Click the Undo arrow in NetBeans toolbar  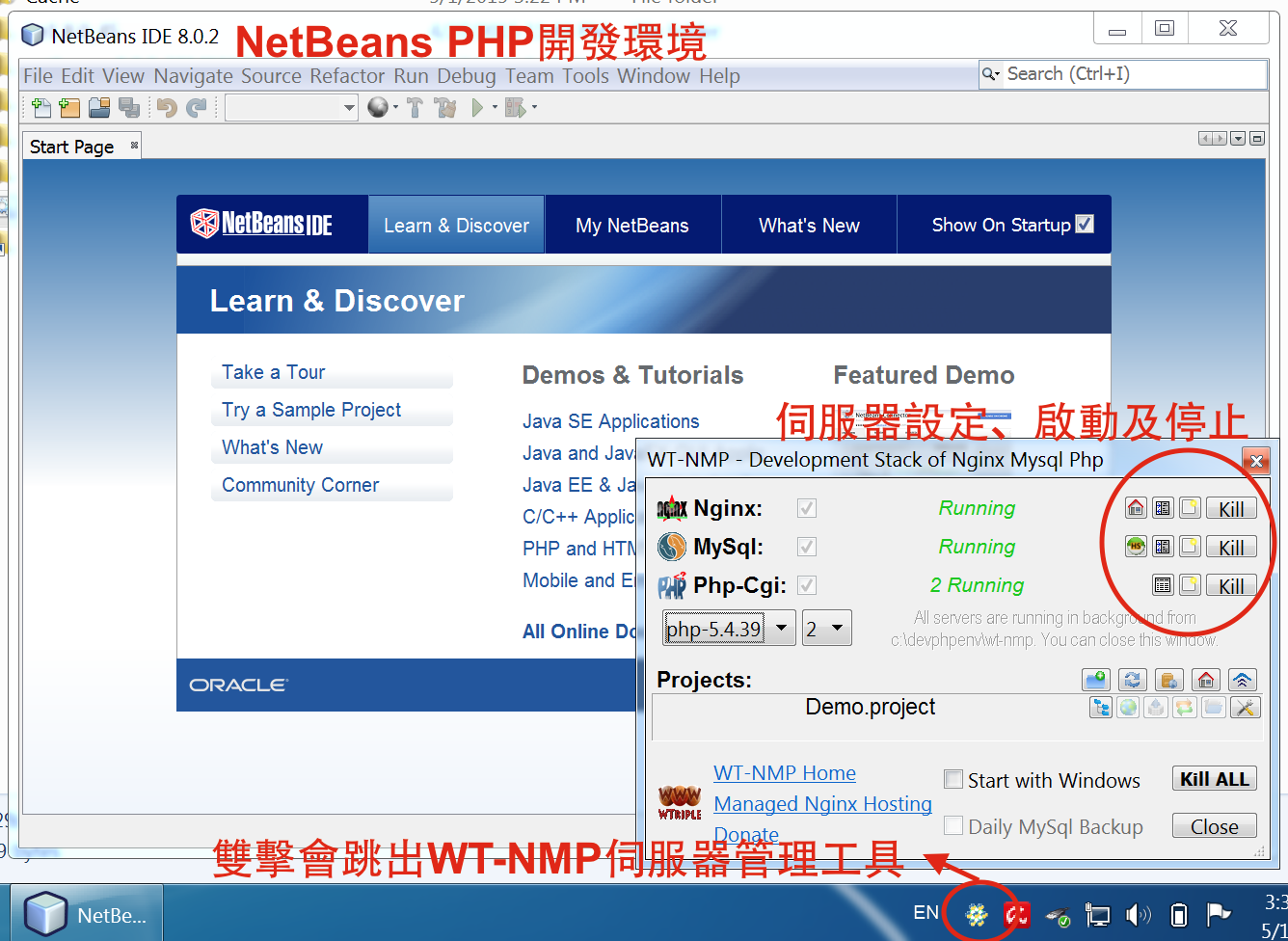(167, 108)
